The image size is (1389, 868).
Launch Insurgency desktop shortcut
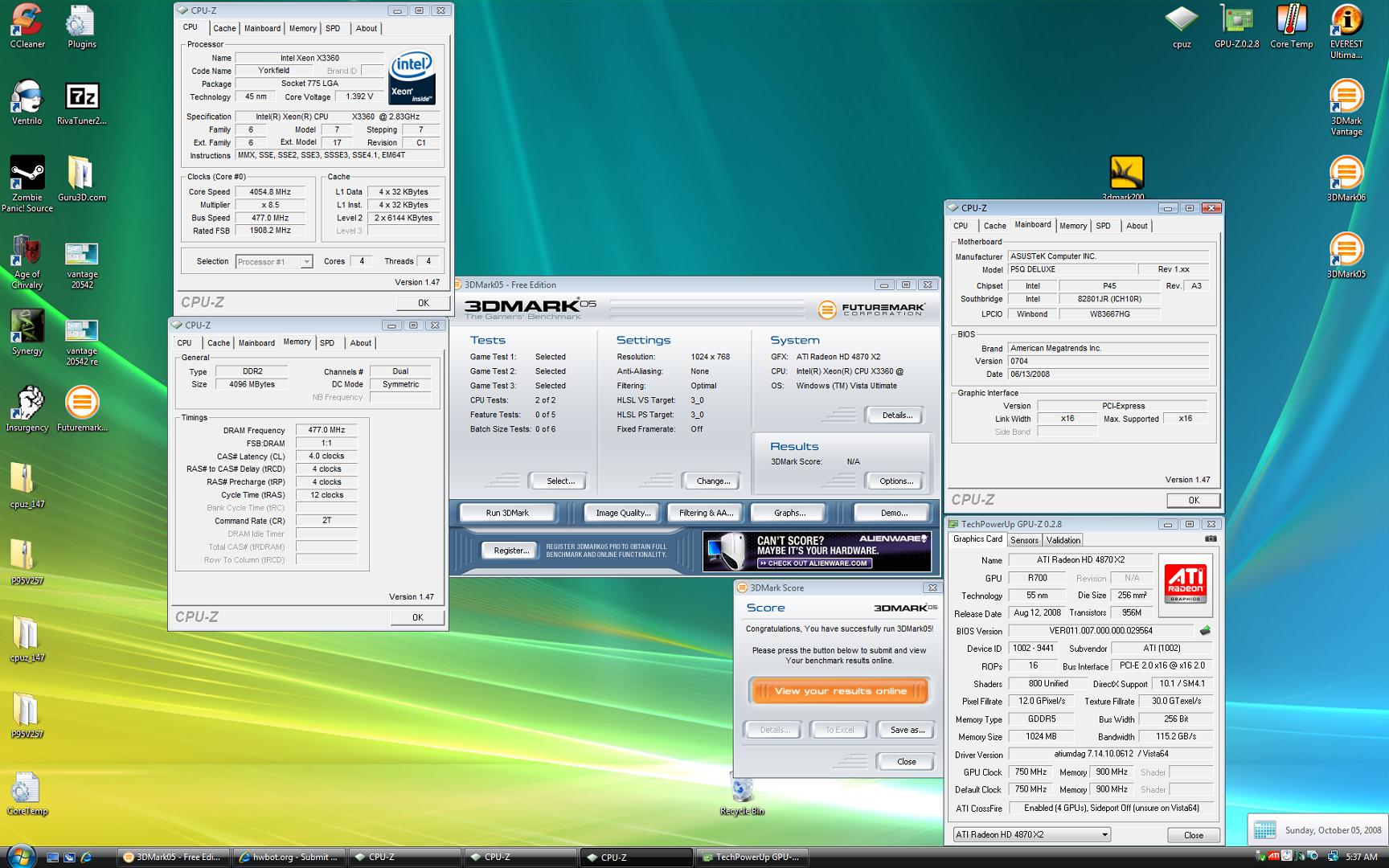click(x=27, y=407)
